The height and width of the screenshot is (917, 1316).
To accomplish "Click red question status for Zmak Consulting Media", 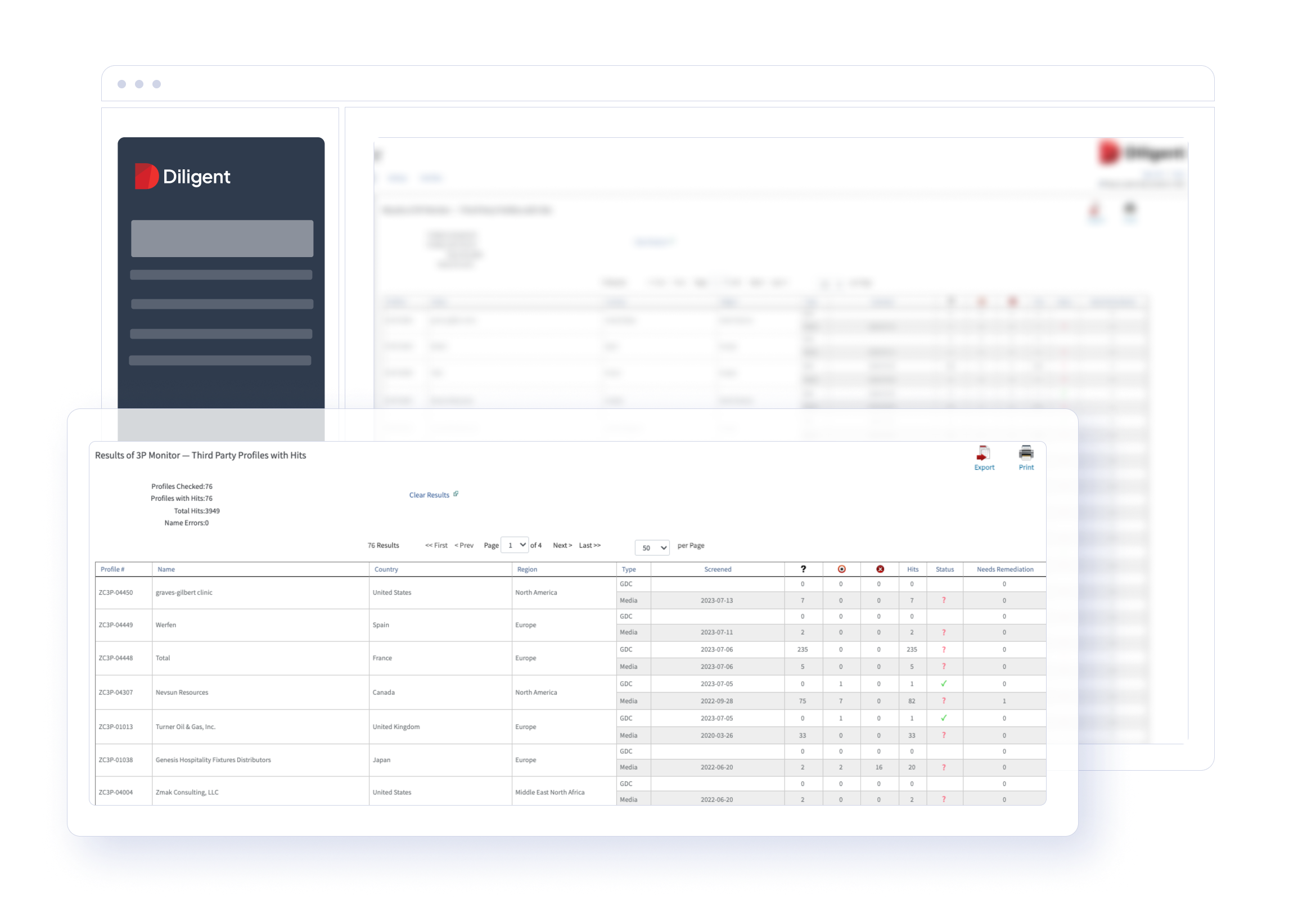I will 944,799.
